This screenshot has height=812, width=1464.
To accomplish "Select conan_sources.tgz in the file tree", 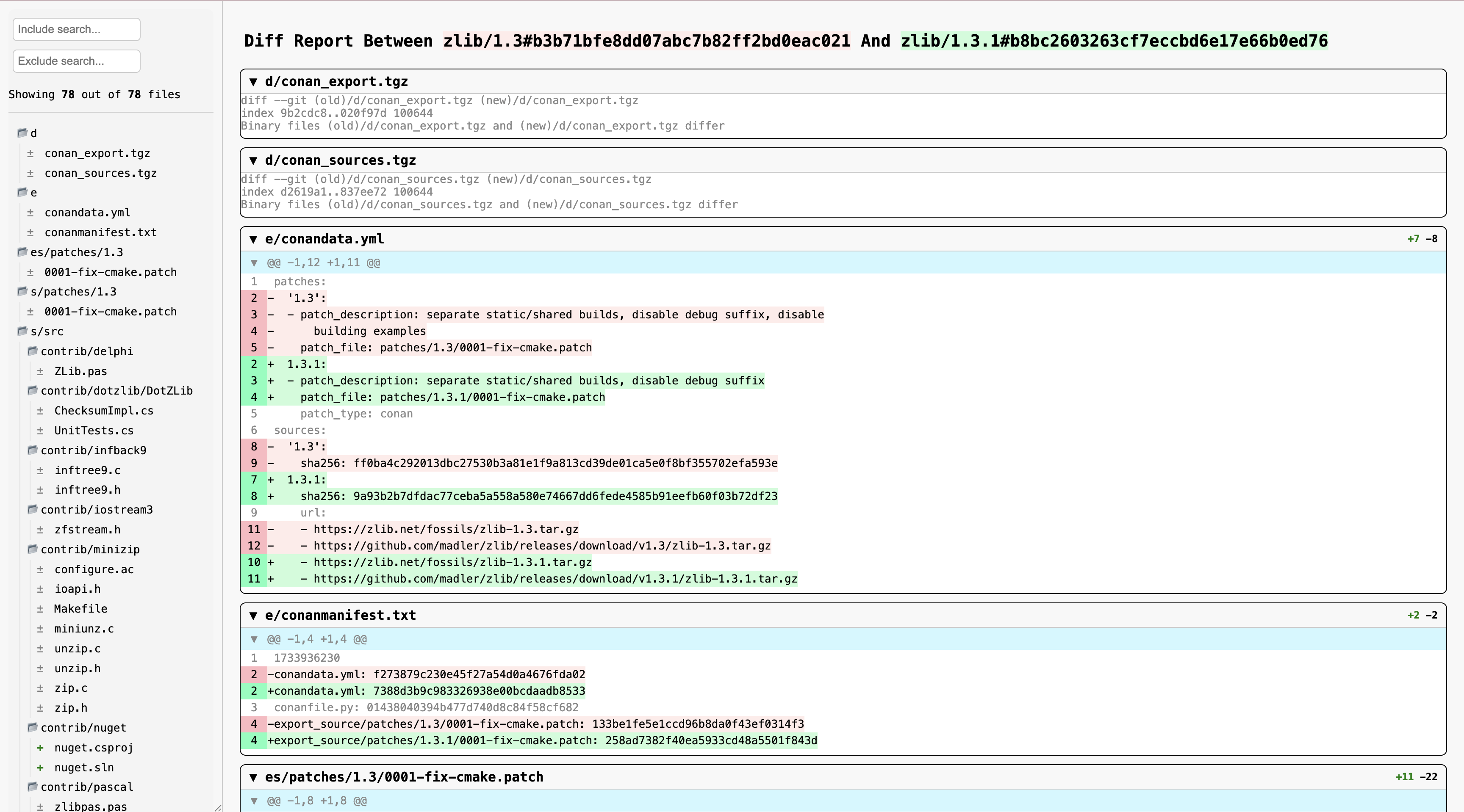I will [x=100, y=173].
